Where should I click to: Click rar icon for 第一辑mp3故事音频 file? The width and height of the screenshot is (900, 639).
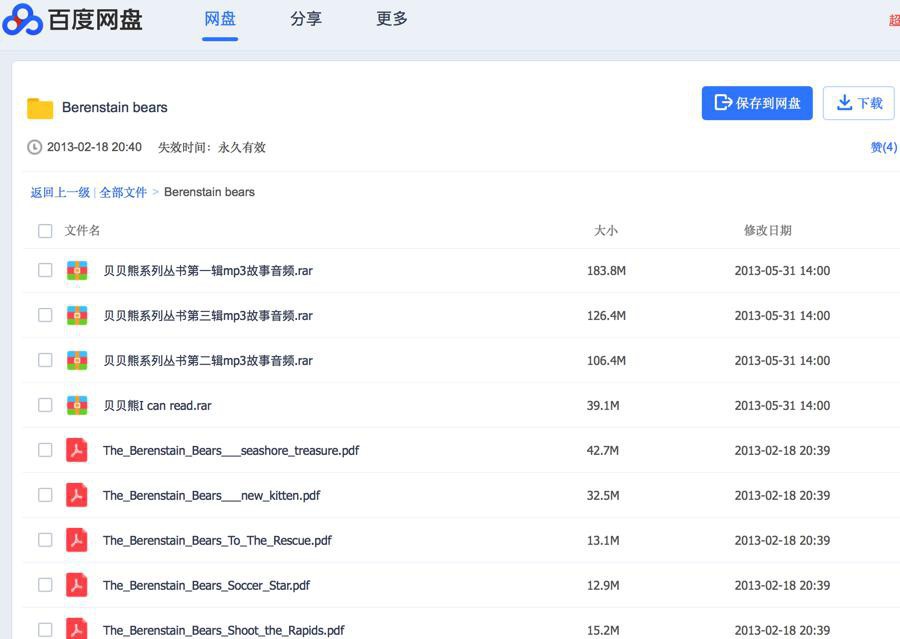pyautogui.click(x=77, y=270)
